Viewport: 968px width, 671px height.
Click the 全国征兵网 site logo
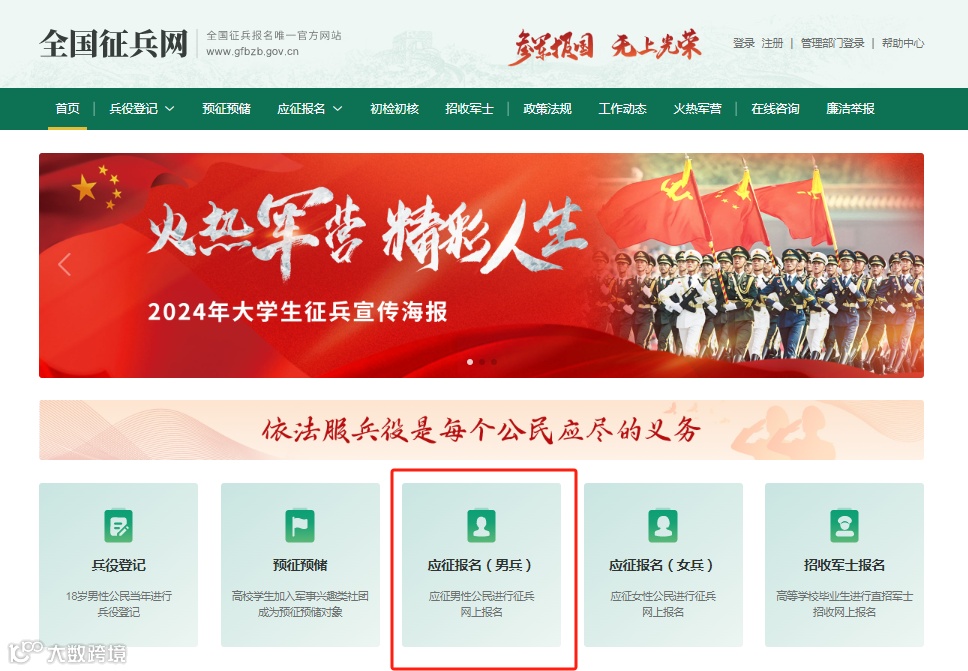point(114,44)
